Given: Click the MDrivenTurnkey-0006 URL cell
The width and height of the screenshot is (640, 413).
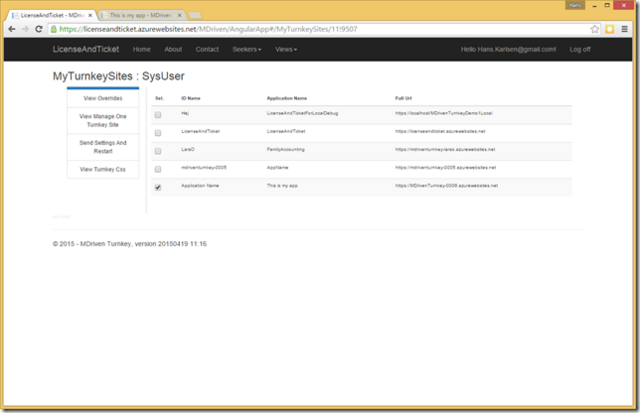Looking at the screenshot, I should click(x=446, y=185).
